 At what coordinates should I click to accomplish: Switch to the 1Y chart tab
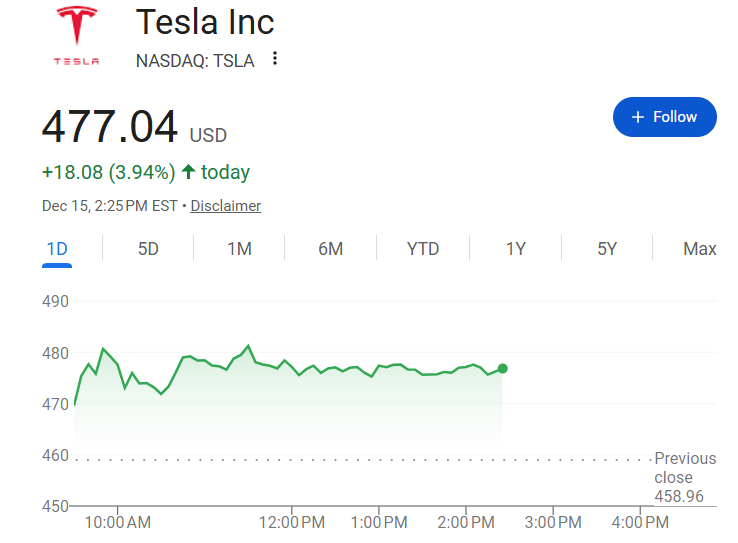coord(515,249)
